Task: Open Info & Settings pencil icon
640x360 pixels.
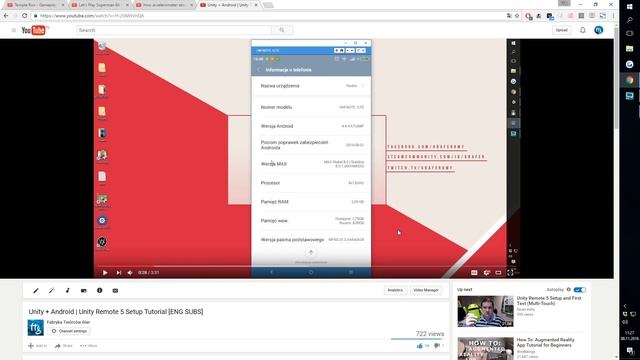Action: (x=36, y=291)
